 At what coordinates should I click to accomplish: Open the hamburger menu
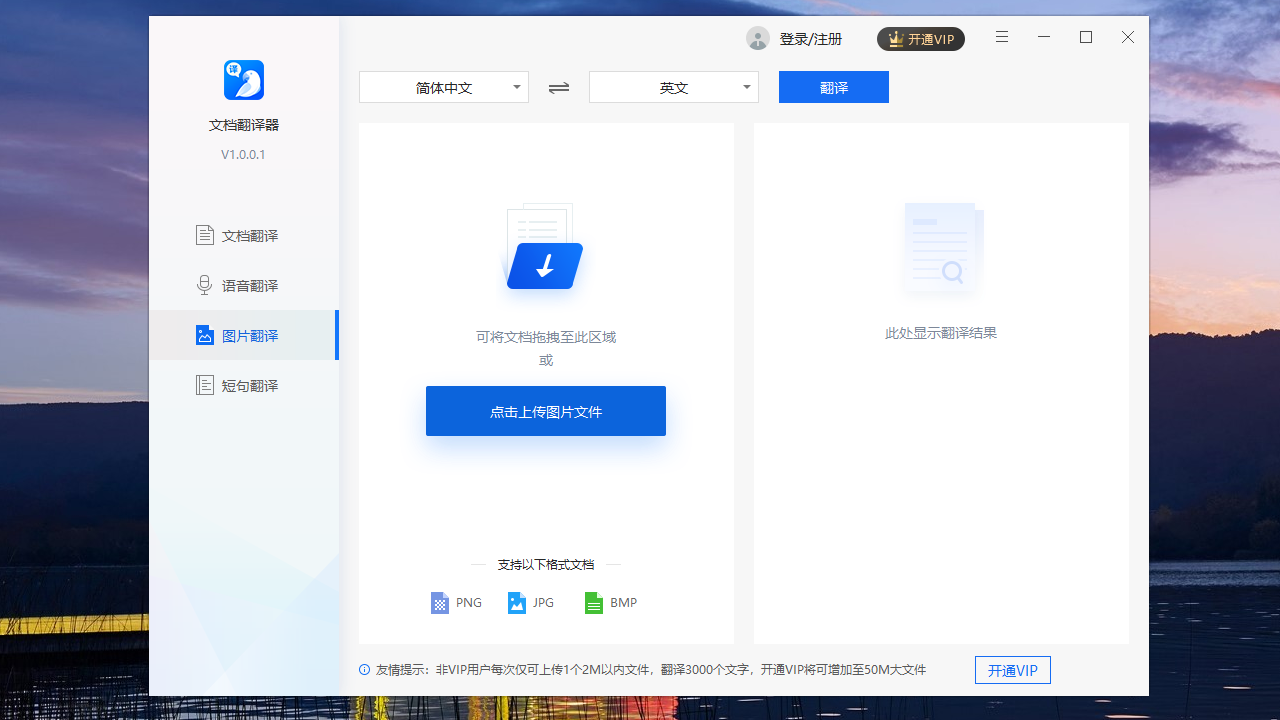tap(1001, 37)
